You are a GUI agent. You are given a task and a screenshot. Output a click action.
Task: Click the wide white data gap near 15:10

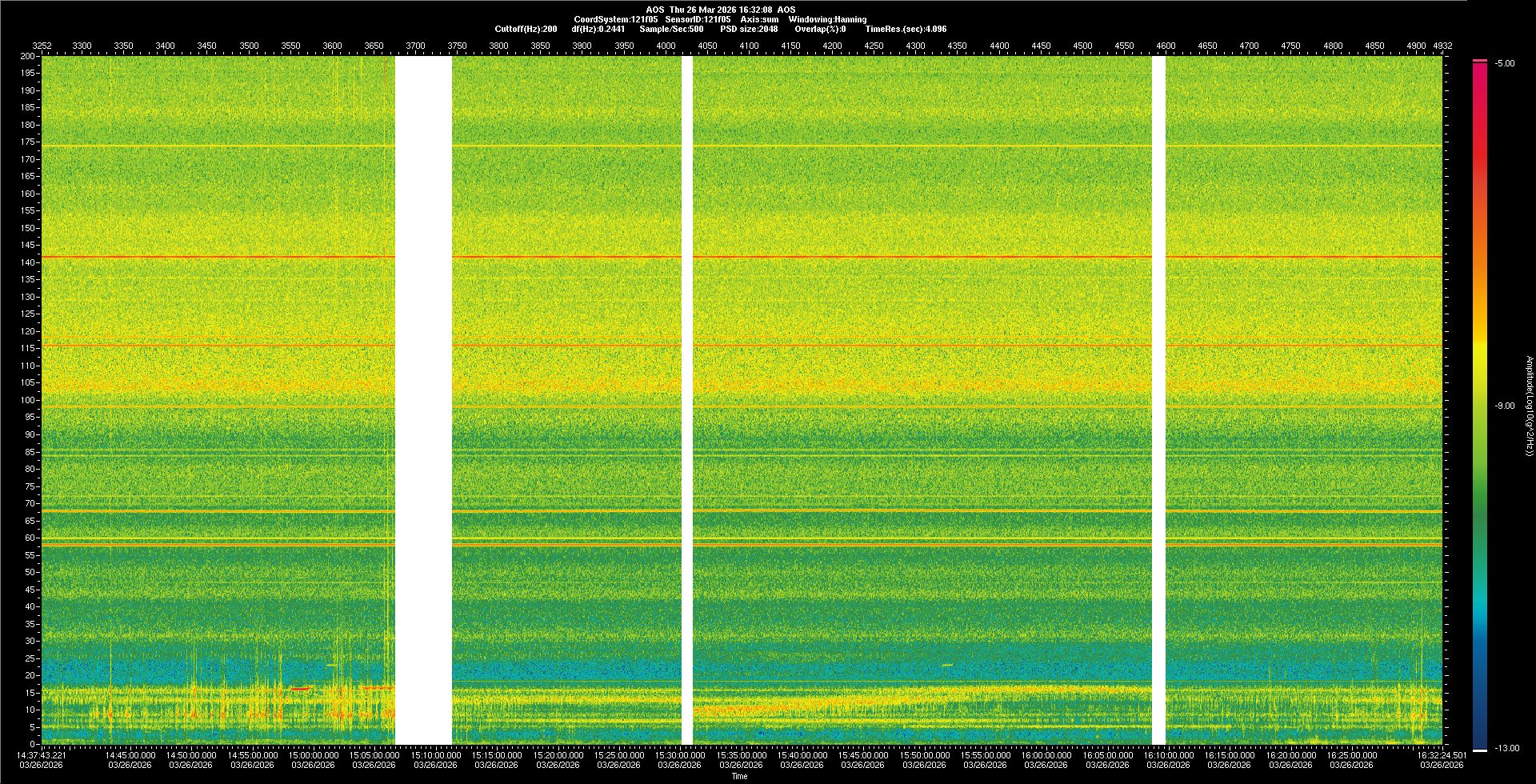point(423,400)
